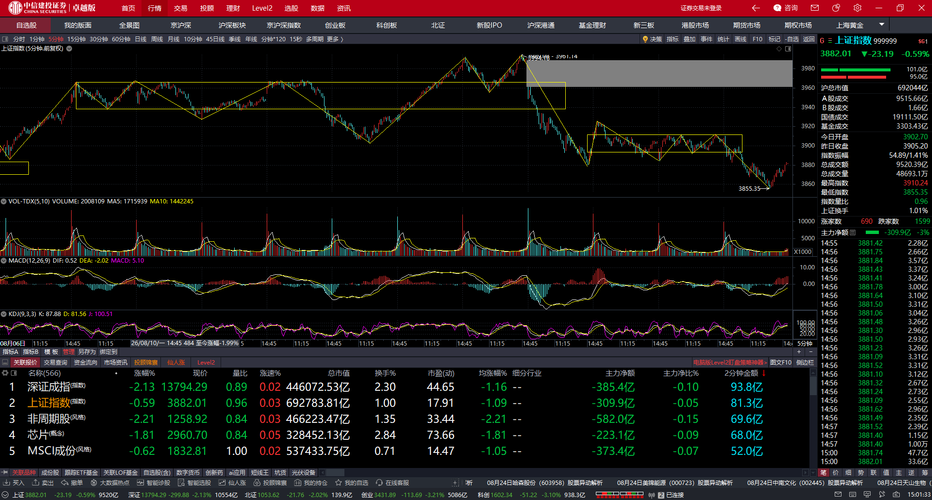Open 统计 statistics in chart toolbar

[x=723, y=39]
